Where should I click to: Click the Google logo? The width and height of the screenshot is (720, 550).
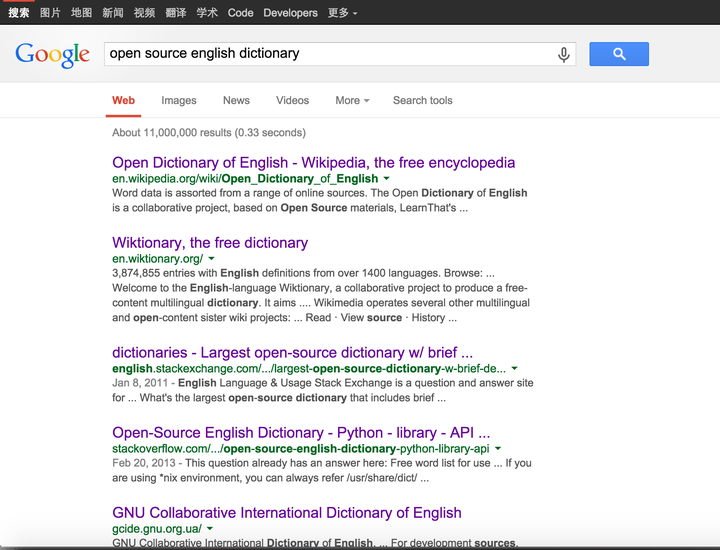52,55
